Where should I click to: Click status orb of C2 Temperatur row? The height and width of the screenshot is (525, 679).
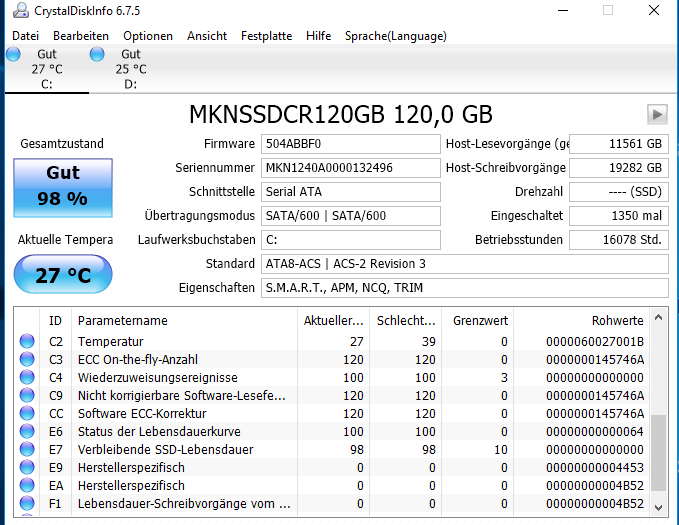pos(27,341)
